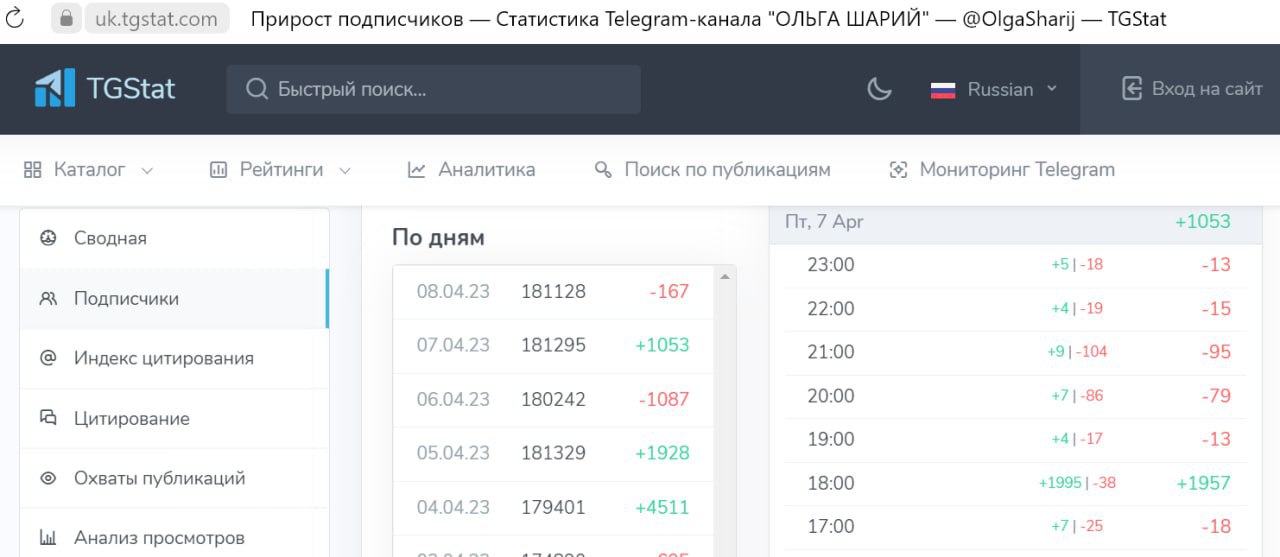Expand the Каталог chevron arrow
The height and width of the screenshot is (557, 1280).
(147, 171)
